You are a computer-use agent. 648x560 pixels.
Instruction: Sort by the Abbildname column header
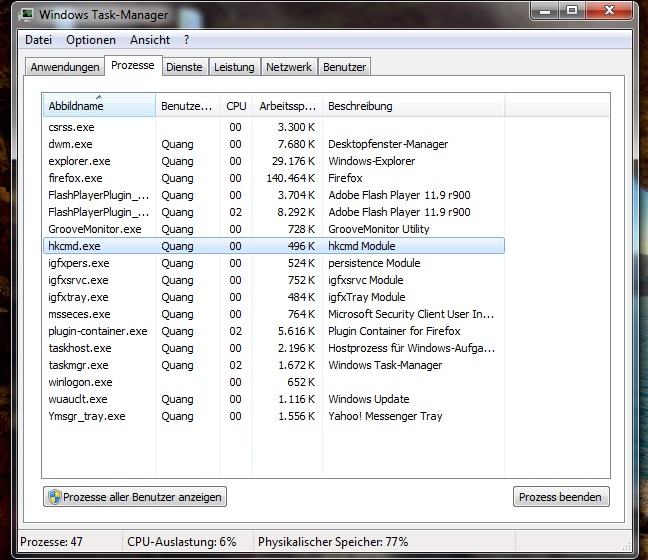pos(99,106)
